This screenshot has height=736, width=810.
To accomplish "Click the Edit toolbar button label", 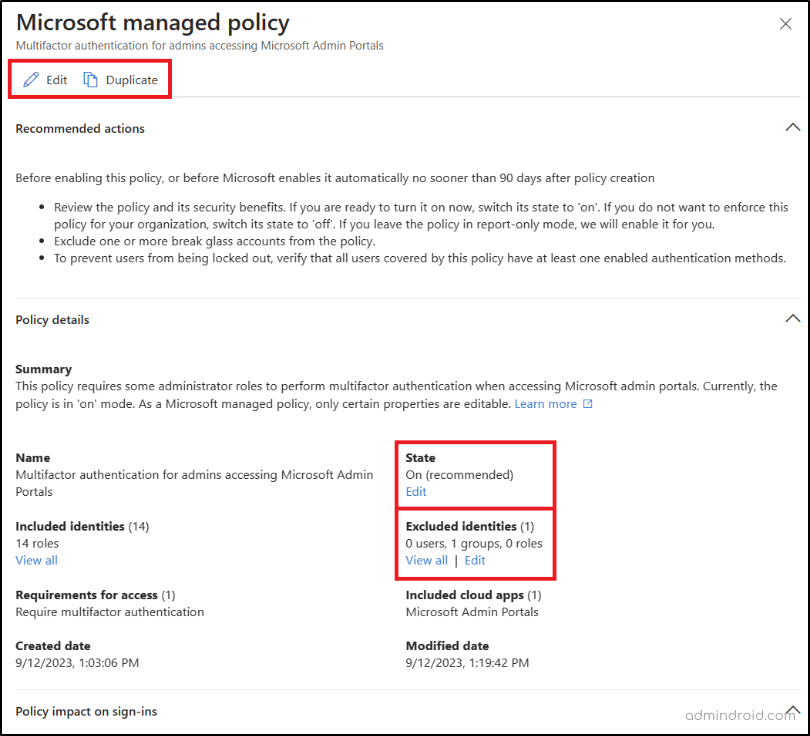I will pyautogui.click(x=56, y=80).
